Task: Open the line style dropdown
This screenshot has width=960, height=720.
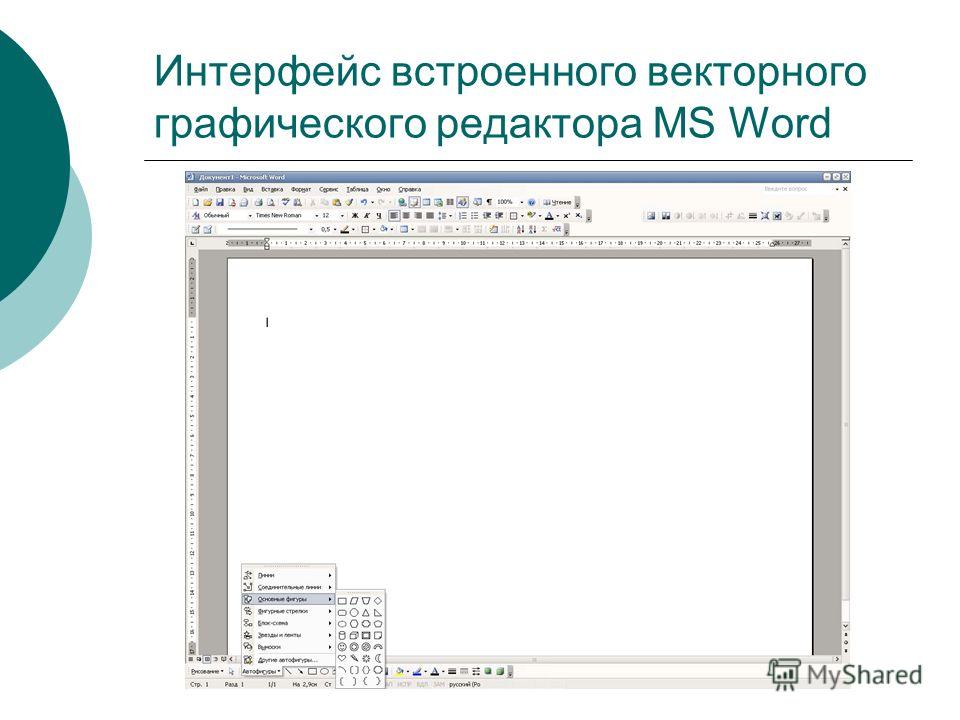Action: coord(311,230)
